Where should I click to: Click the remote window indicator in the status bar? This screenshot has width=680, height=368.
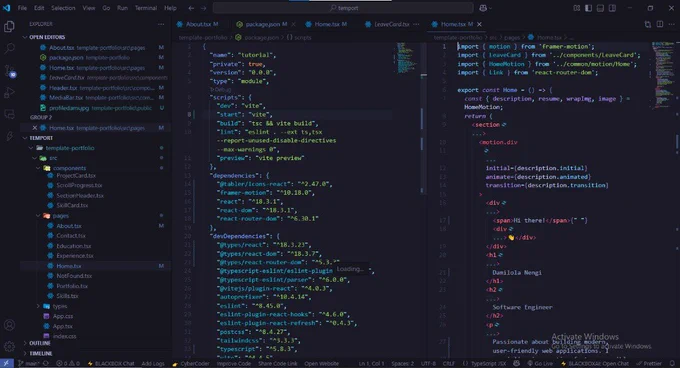point(7,363)
